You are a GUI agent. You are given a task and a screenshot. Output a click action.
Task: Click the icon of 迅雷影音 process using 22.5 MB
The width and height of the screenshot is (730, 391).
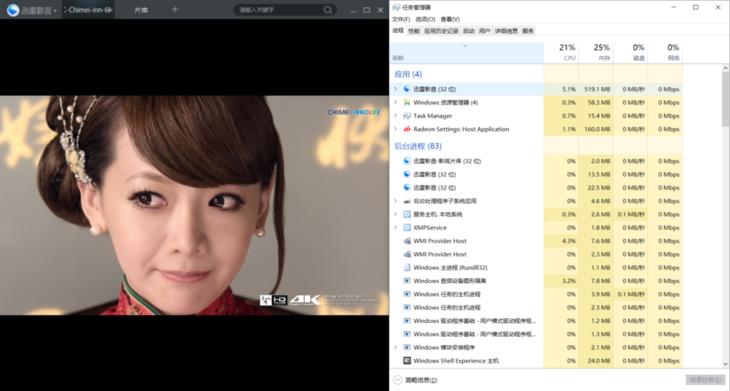click(x=407, y=188)
